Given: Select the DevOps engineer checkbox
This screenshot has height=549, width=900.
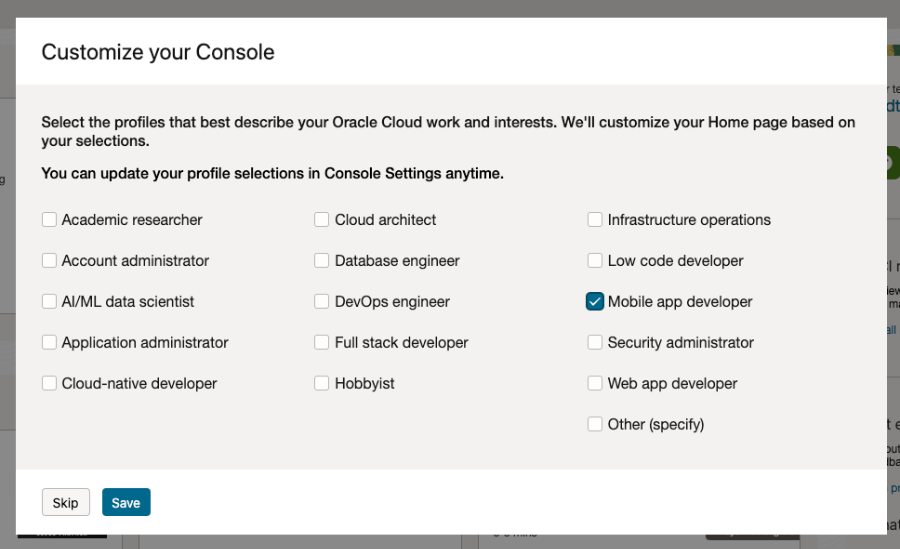Looking at the screenshot, I should pyautogui.click(x=321, y=301).
